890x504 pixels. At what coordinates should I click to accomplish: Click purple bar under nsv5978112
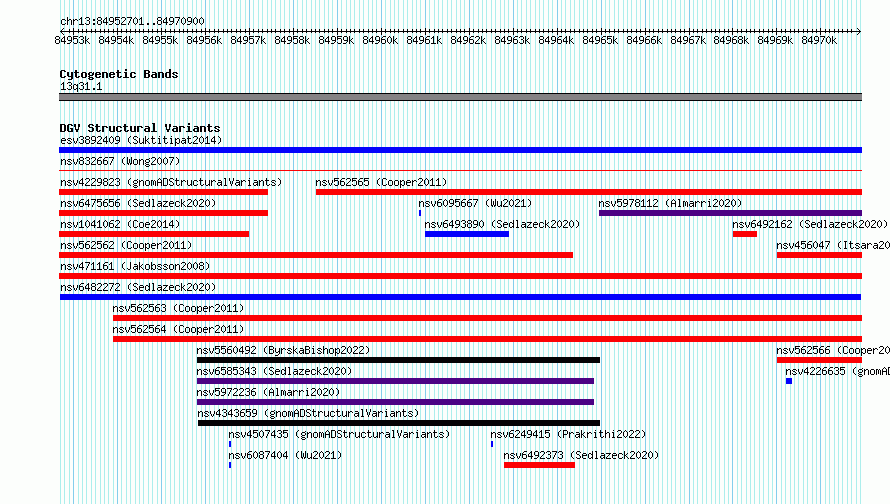coord(731,213)
